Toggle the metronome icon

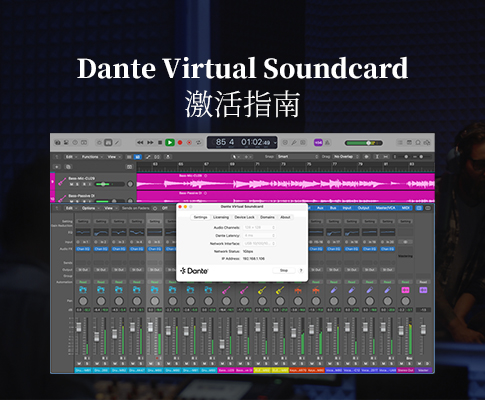coord(328,142)
